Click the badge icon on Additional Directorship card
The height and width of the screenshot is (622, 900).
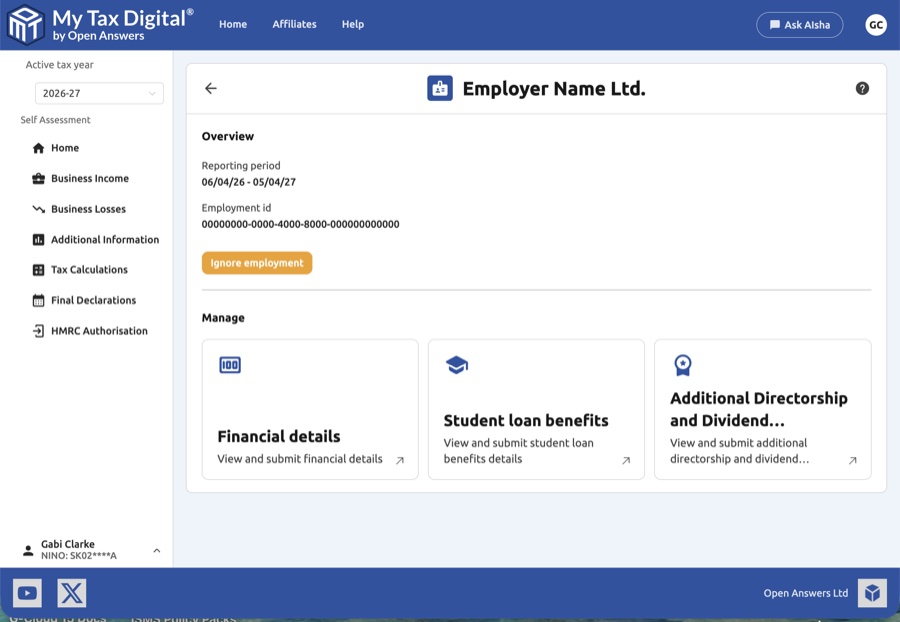point(681,363)
